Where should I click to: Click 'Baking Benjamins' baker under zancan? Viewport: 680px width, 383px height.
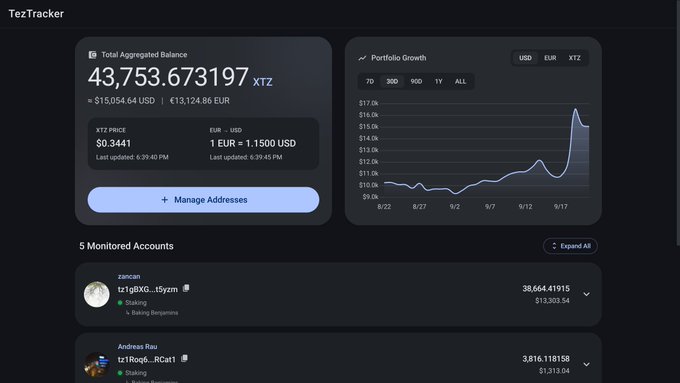click(155, 313)
